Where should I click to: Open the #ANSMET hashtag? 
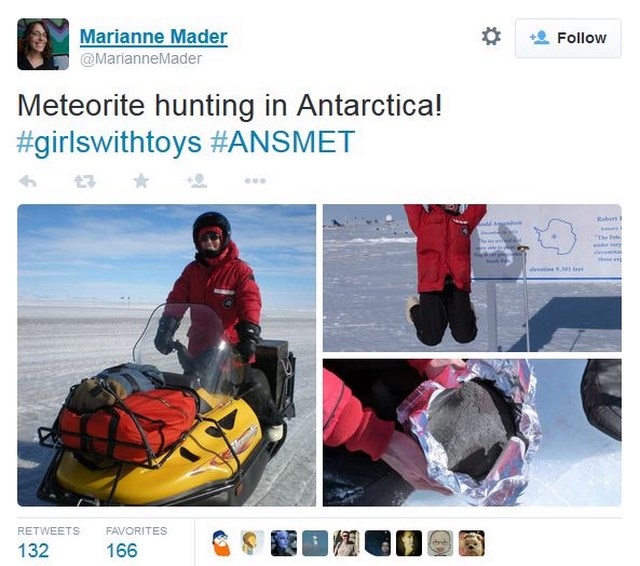click(283, 142)
